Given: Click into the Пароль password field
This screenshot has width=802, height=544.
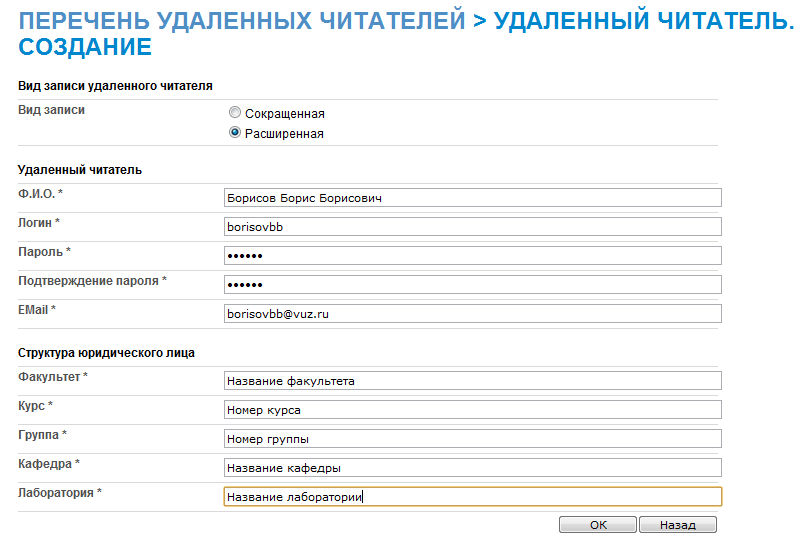Looking at the screenshot, I should (x=473, y=256).
